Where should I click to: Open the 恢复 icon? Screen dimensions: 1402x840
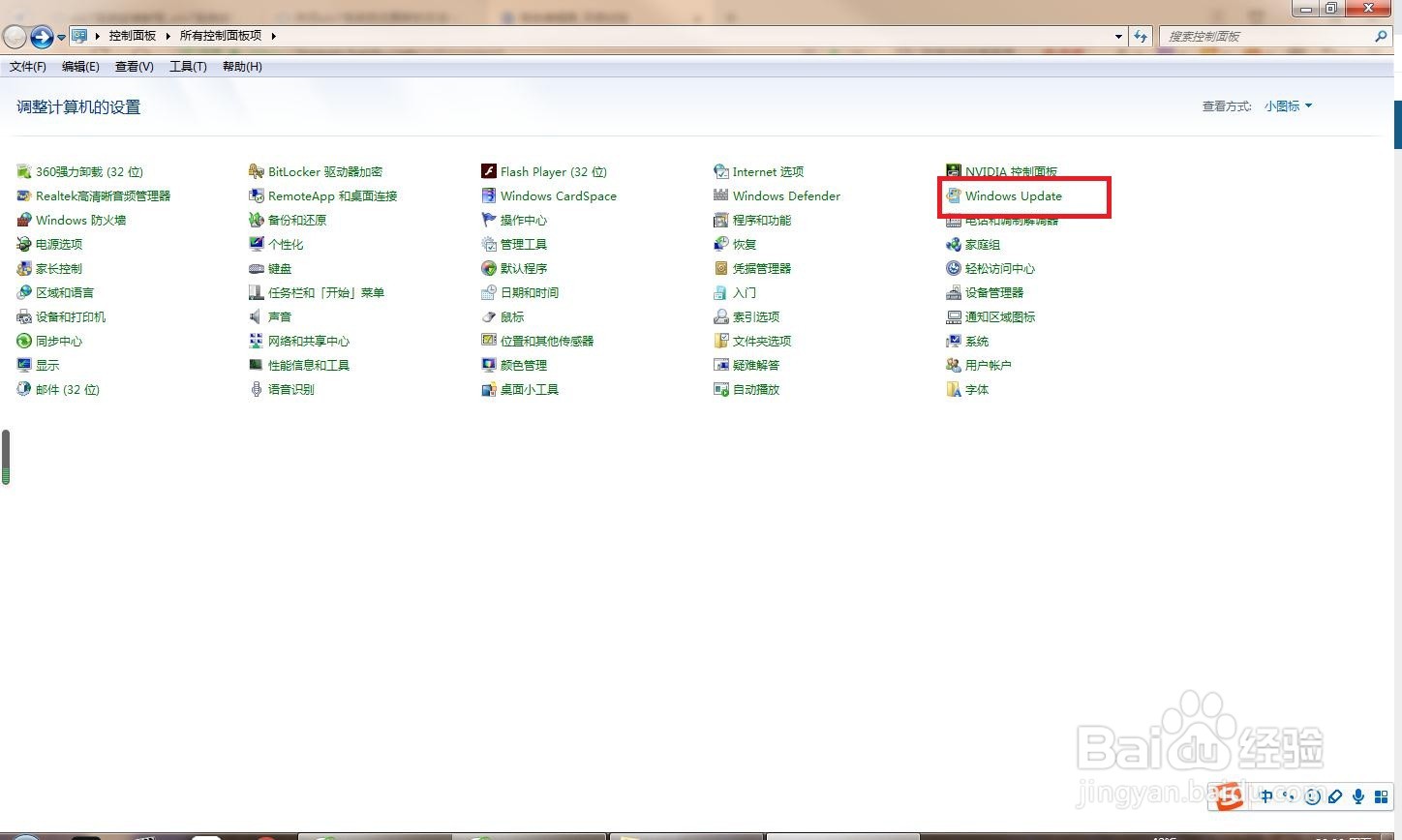[721, 244]
